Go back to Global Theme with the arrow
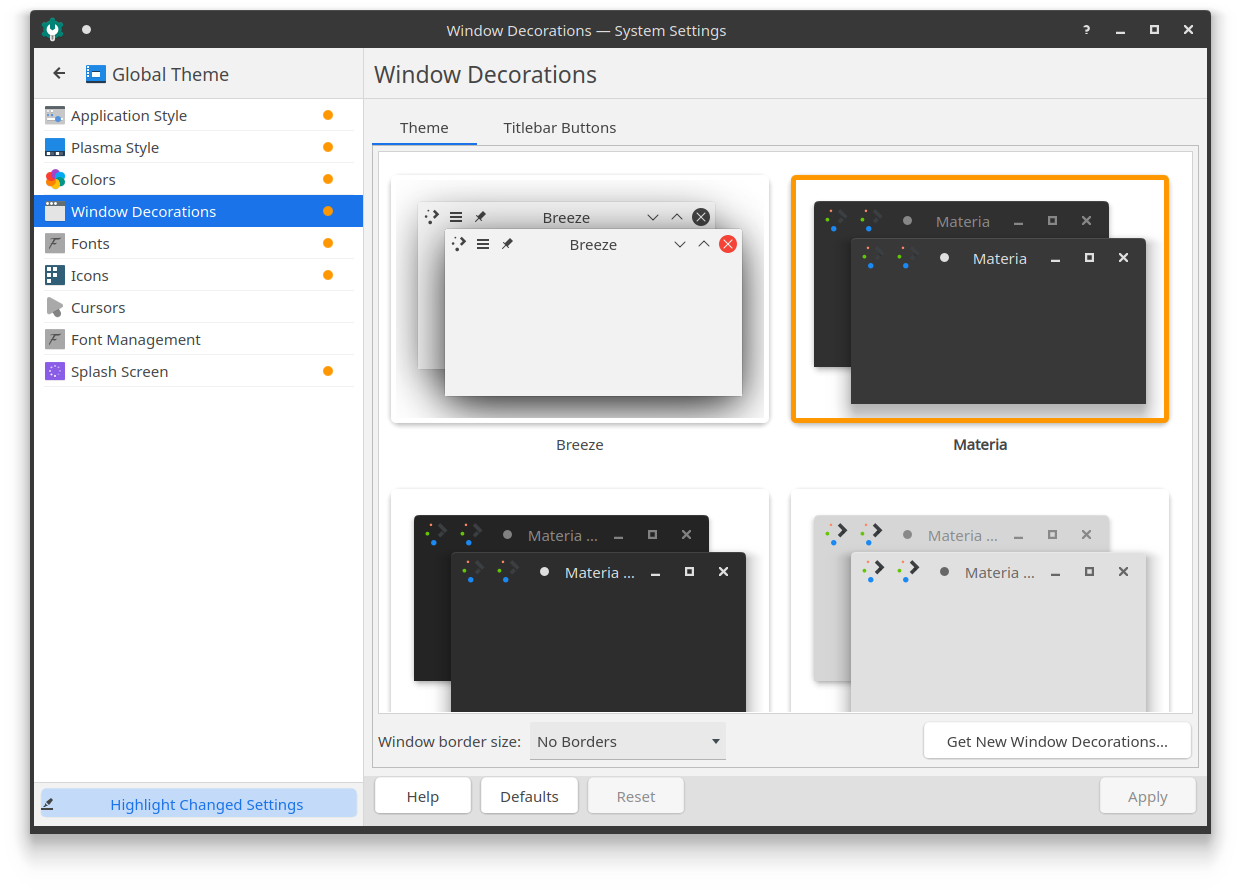Viewport: 1241px width, 896px height. point(58,73)
